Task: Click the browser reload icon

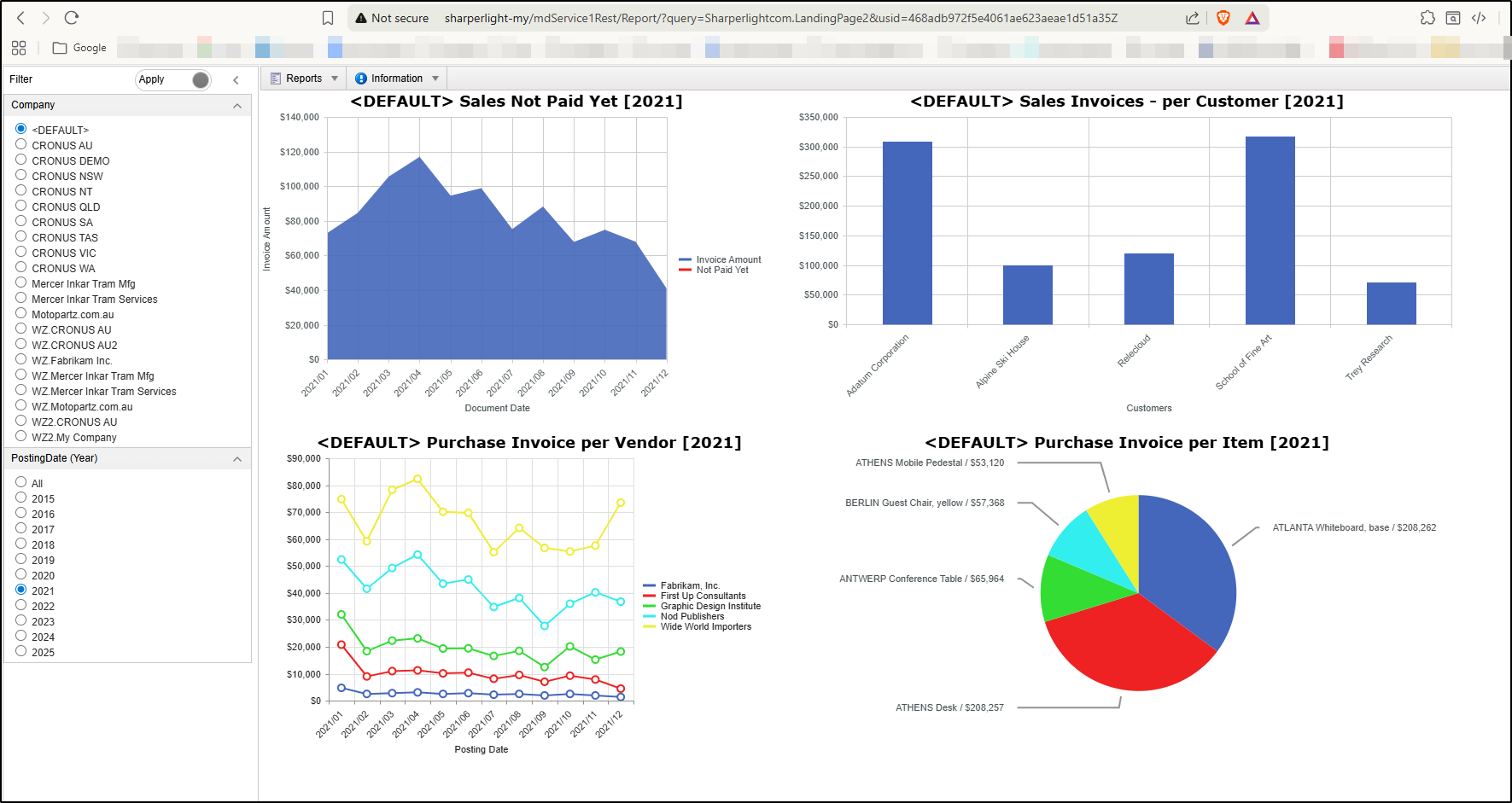Action: (72, 18)
